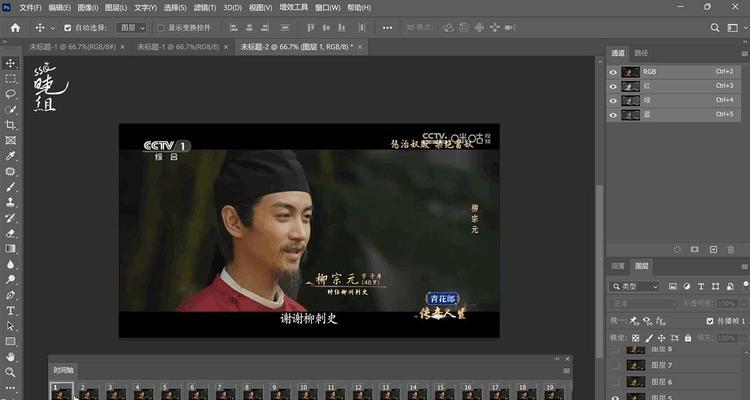Hide the 蓝 channel eye icon
This screenshot has height=400, width=750.
[x=613, y=115]
